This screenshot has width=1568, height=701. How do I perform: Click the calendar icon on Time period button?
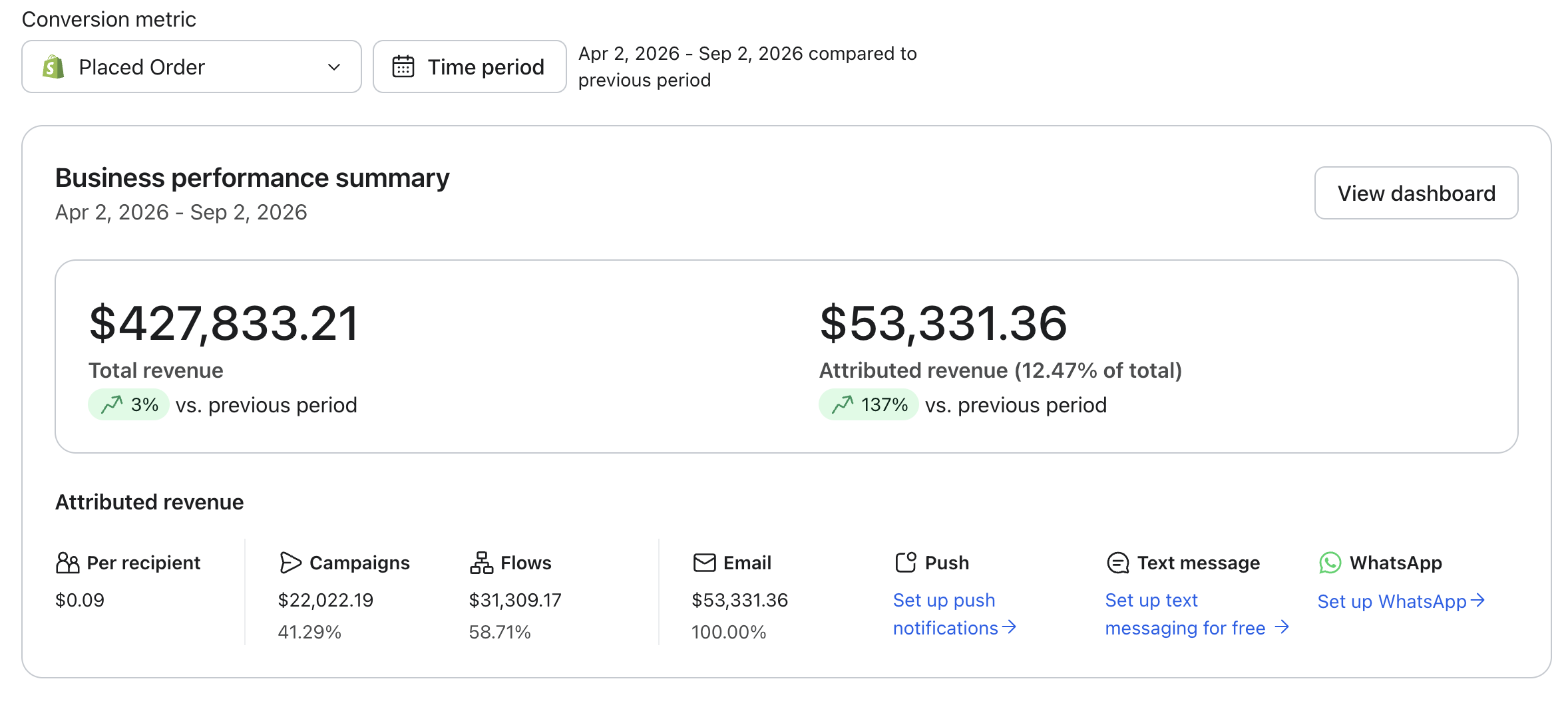tap(403, 67)
